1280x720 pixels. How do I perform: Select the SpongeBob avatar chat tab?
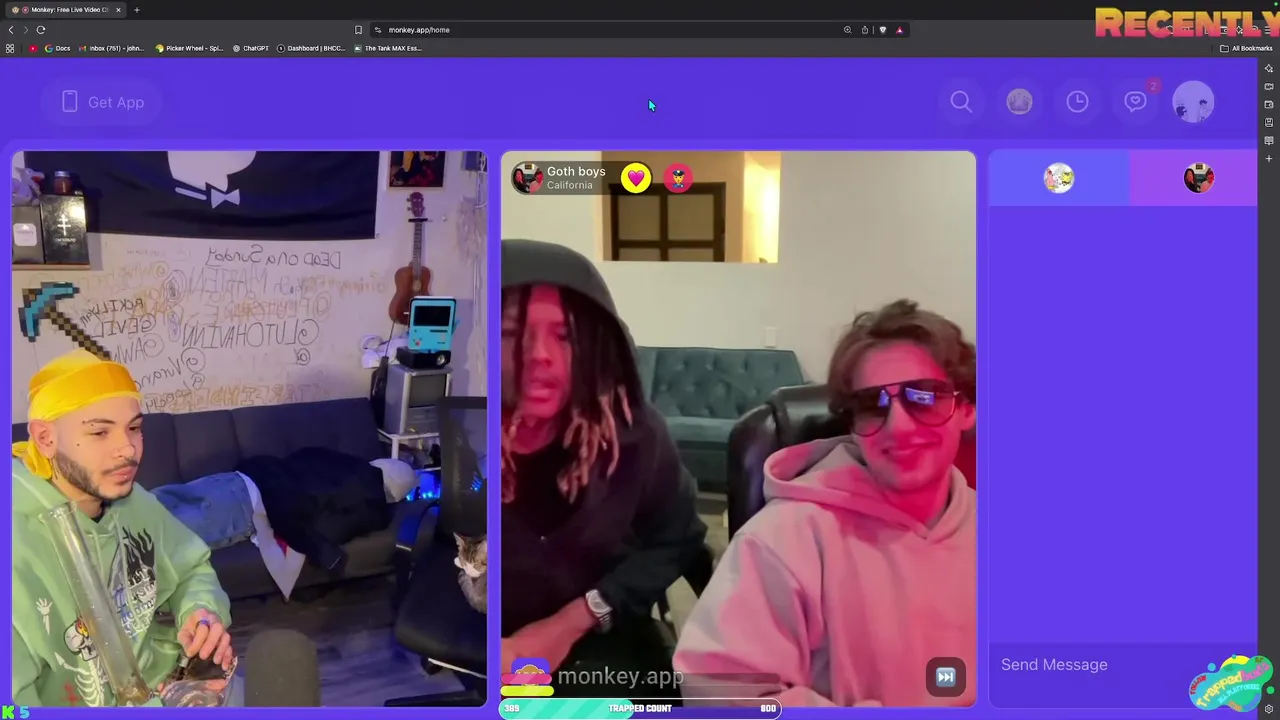[x=1059, y=178]
